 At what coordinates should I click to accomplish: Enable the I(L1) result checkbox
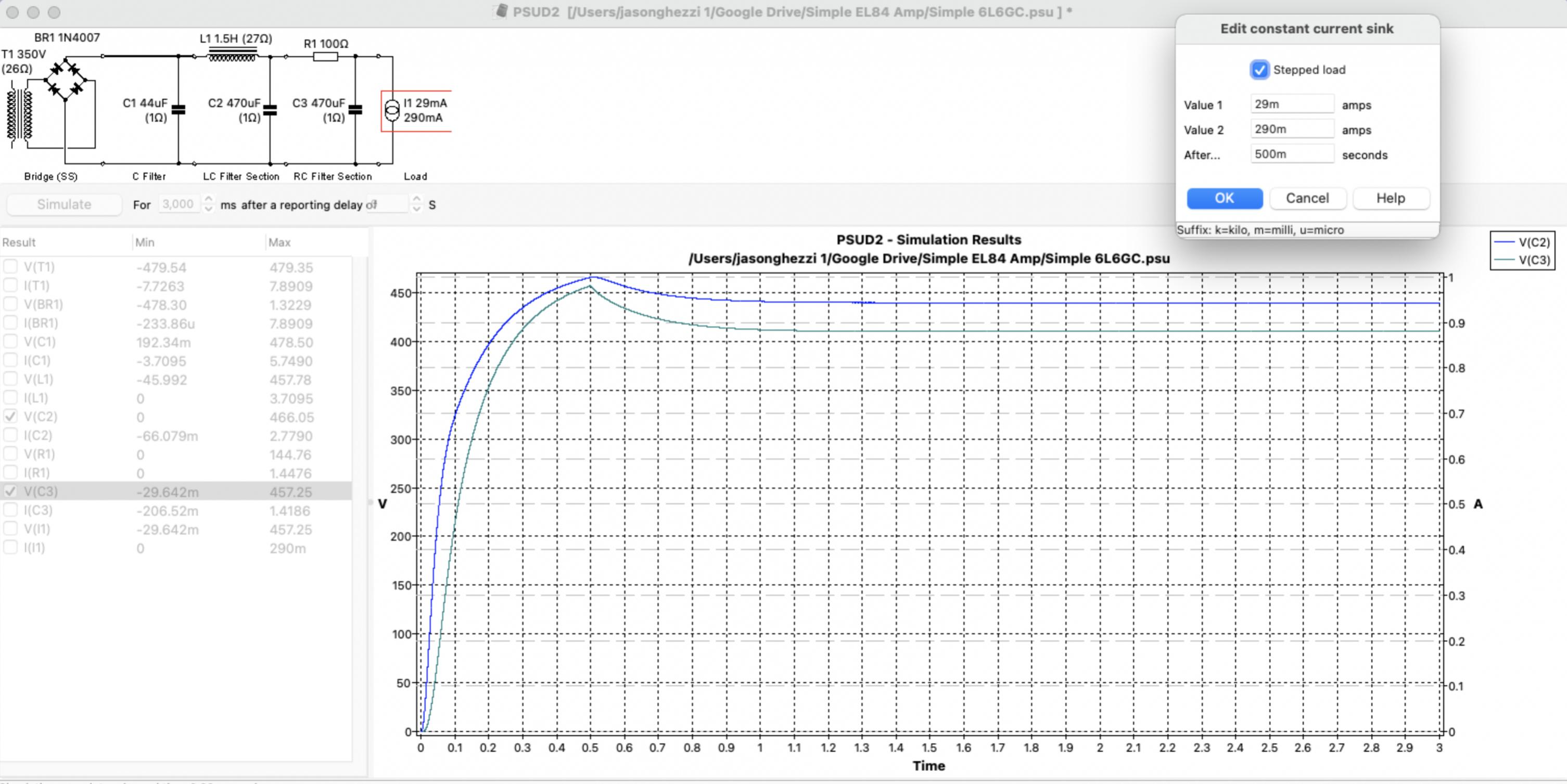point(10,398)
